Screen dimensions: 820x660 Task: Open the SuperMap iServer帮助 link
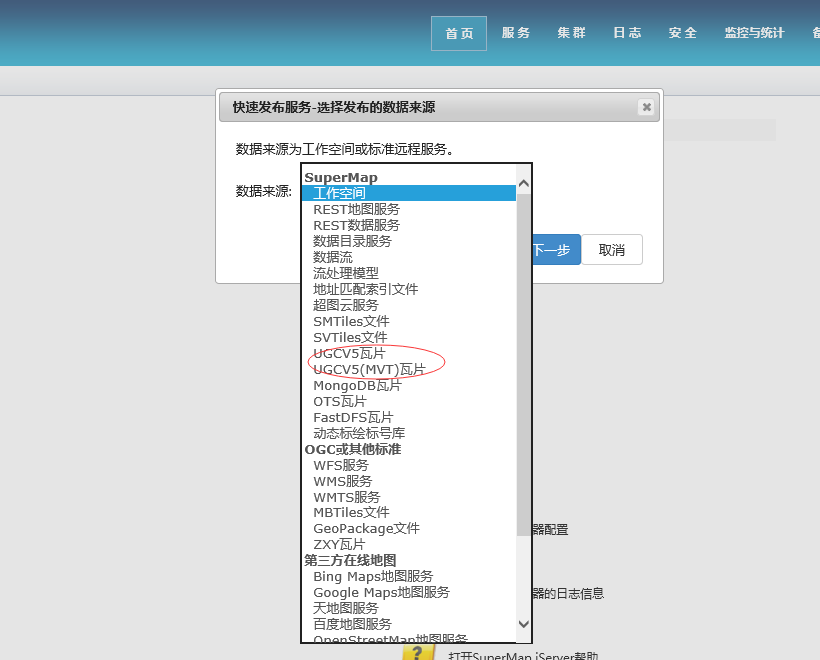tap(523, 655)
